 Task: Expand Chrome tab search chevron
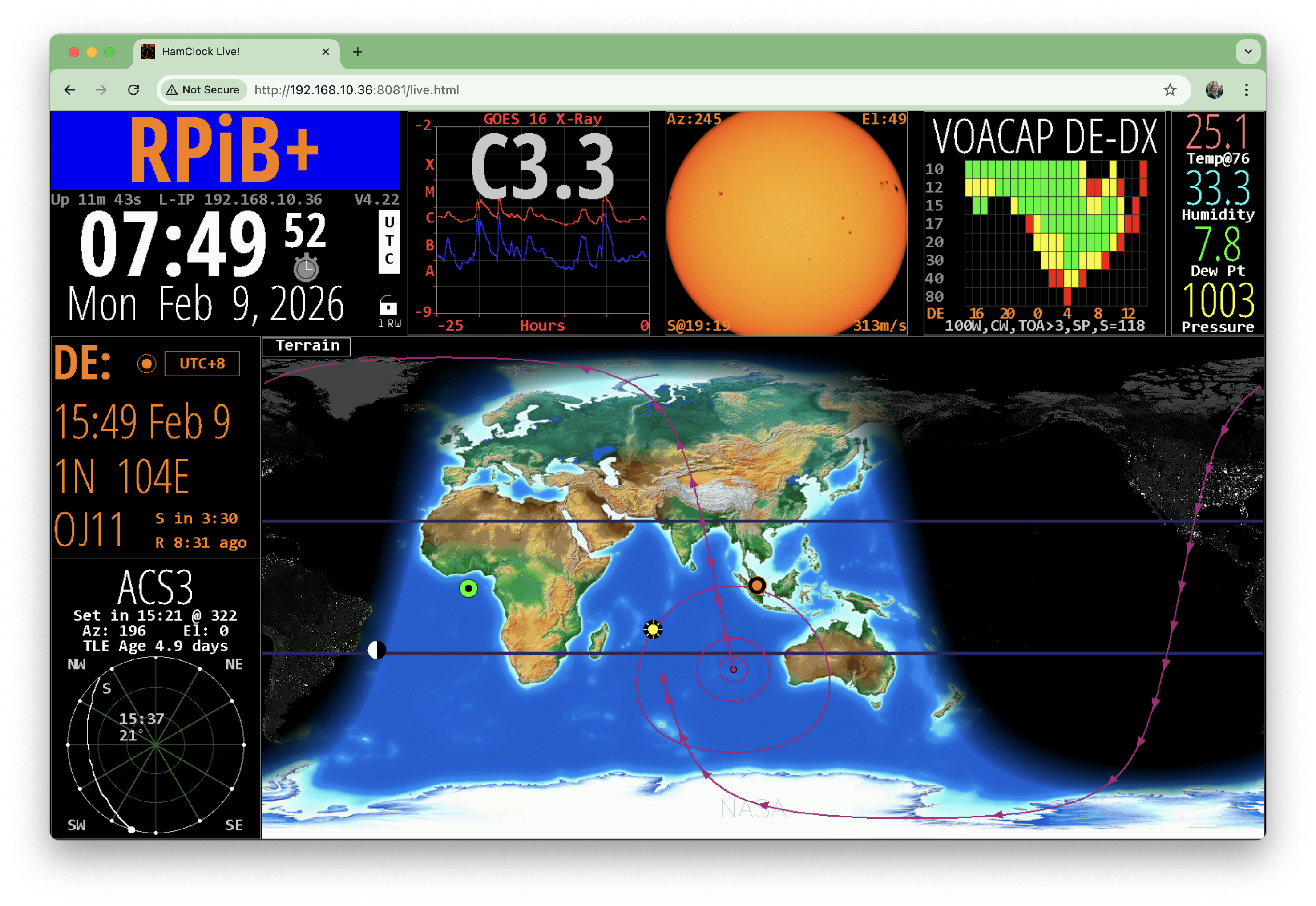[x=1248, y=52]
